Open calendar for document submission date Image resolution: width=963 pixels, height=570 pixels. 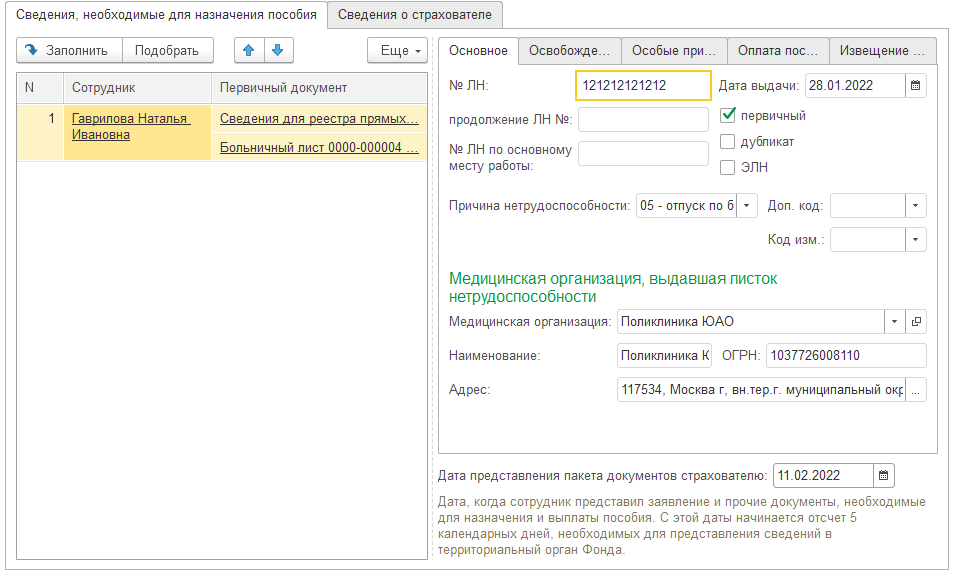(x=885, y=475)
